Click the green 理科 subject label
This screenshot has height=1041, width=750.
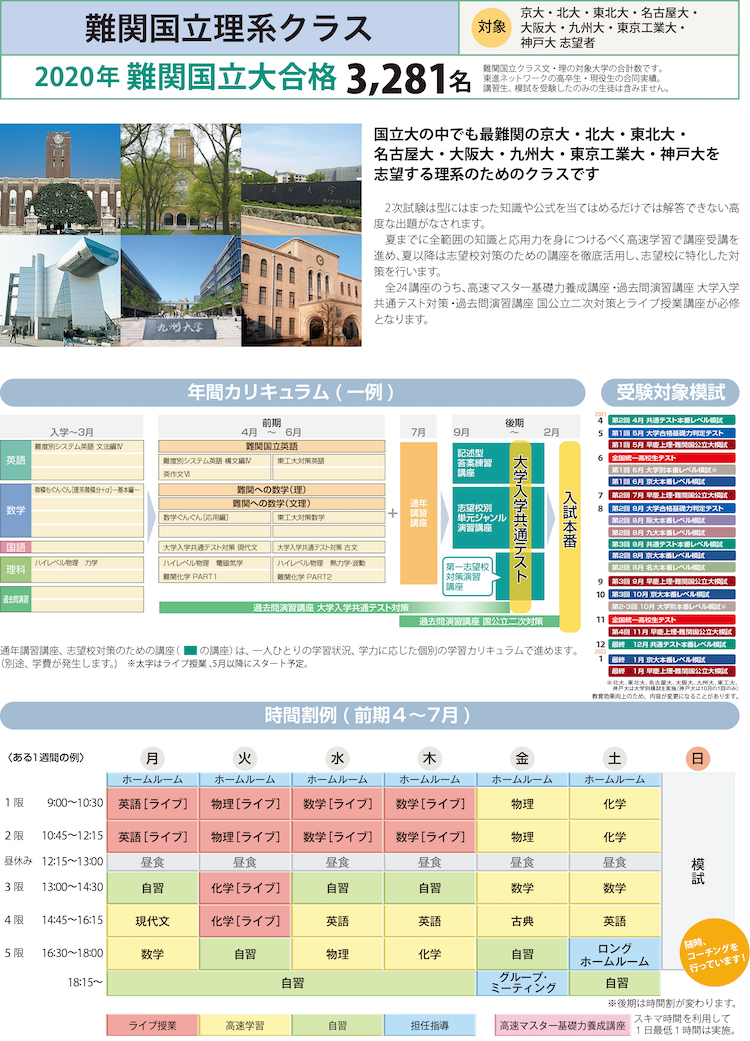(16, 570)
